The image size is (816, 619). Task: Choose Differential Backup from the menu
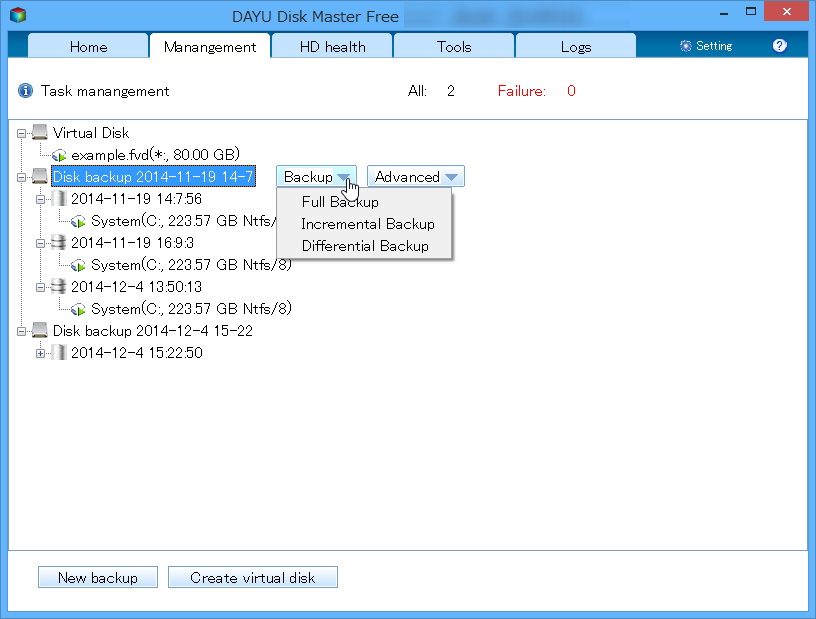click(x=365, y=246)
